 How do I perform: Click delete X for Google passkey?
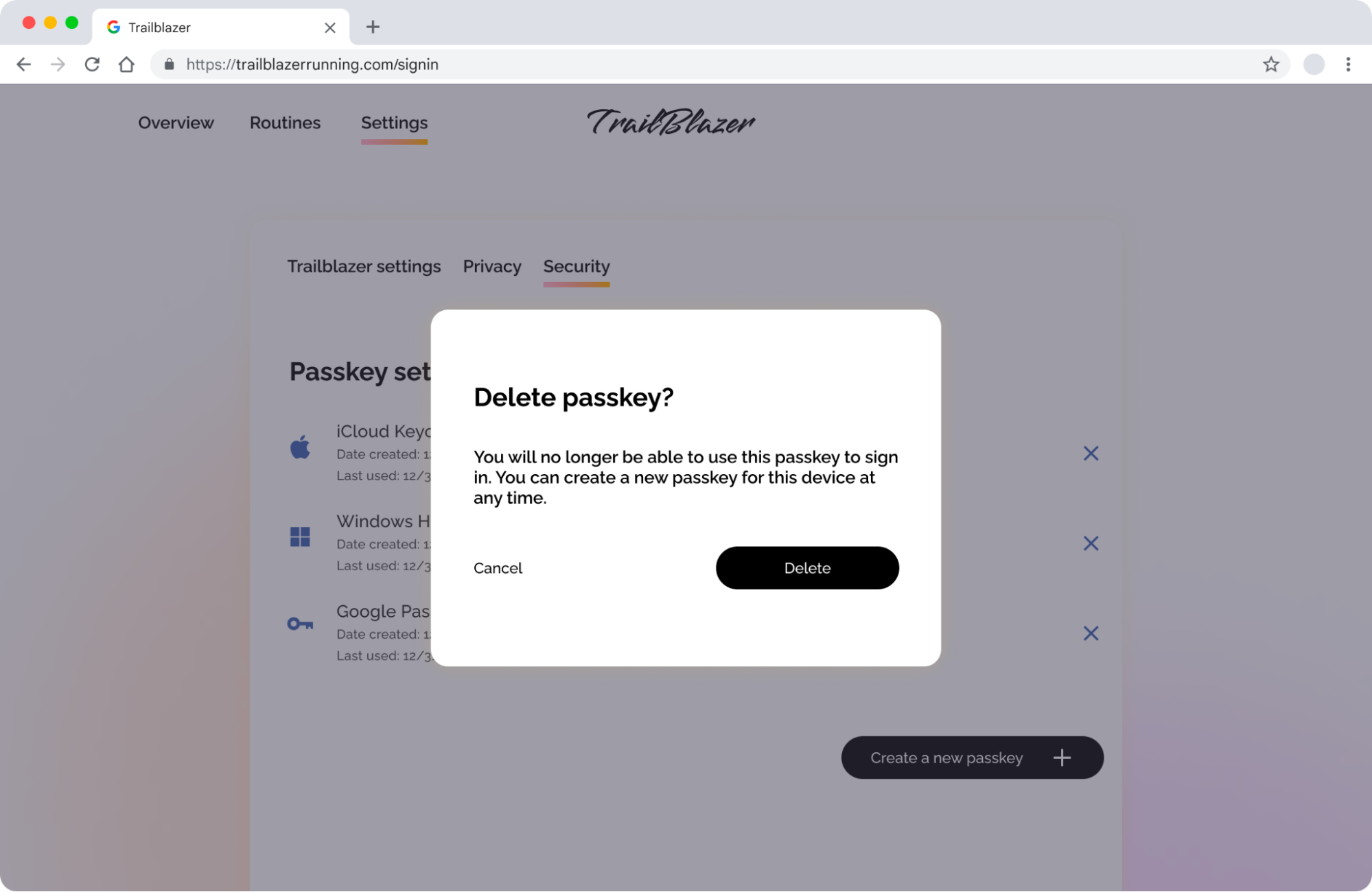tap(1091, 633)
